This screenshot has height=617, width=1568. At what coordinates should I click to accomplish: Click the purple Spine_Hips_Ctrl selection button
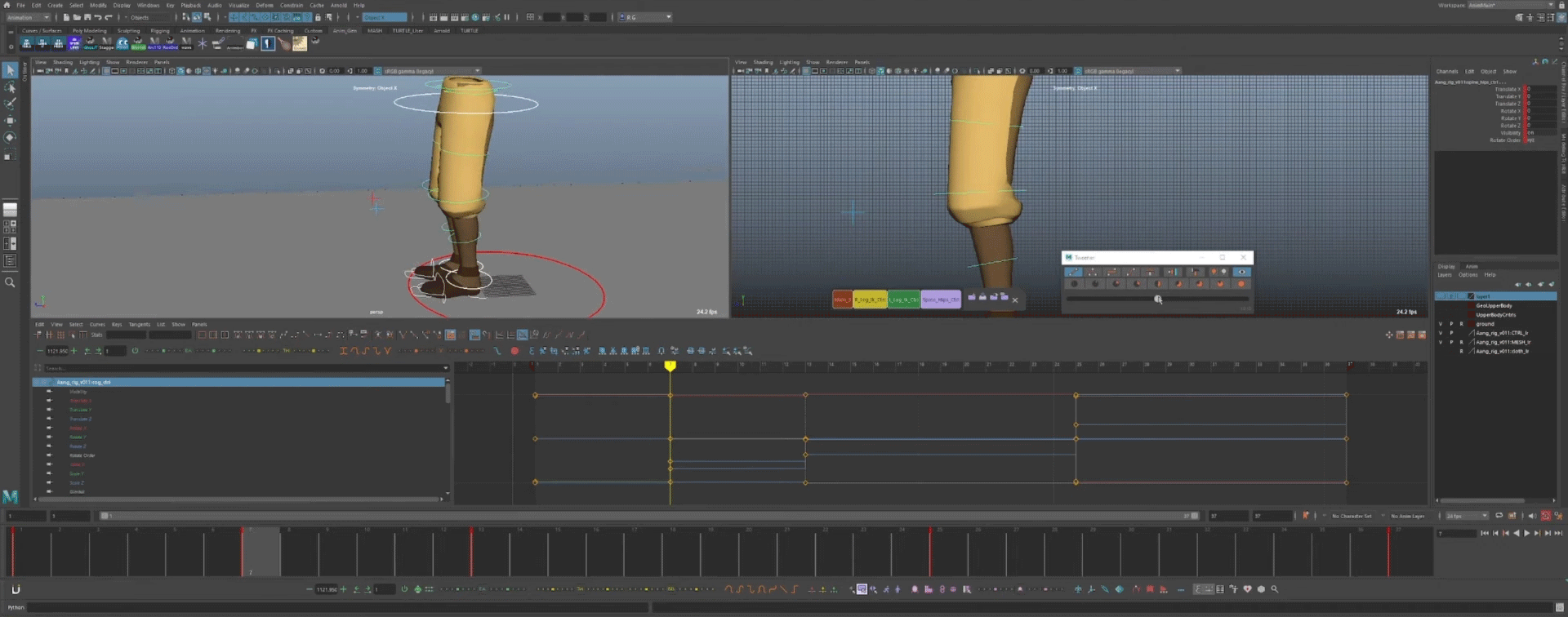[941, 300]
